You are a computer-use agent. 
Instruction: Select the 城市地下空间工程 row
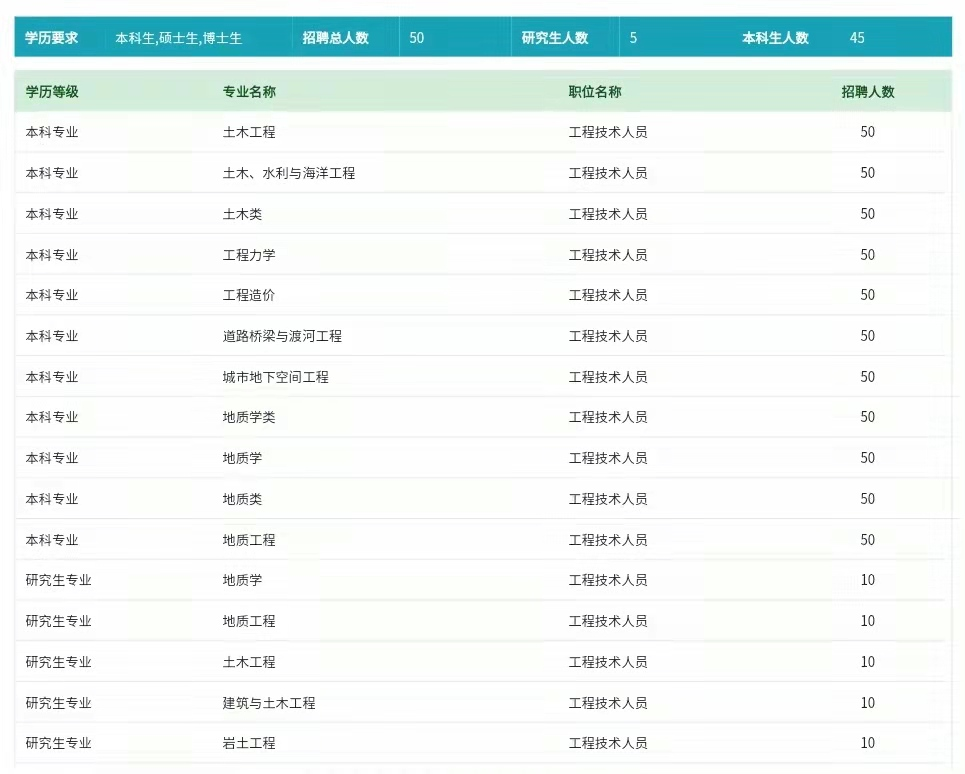pos(275,377)
